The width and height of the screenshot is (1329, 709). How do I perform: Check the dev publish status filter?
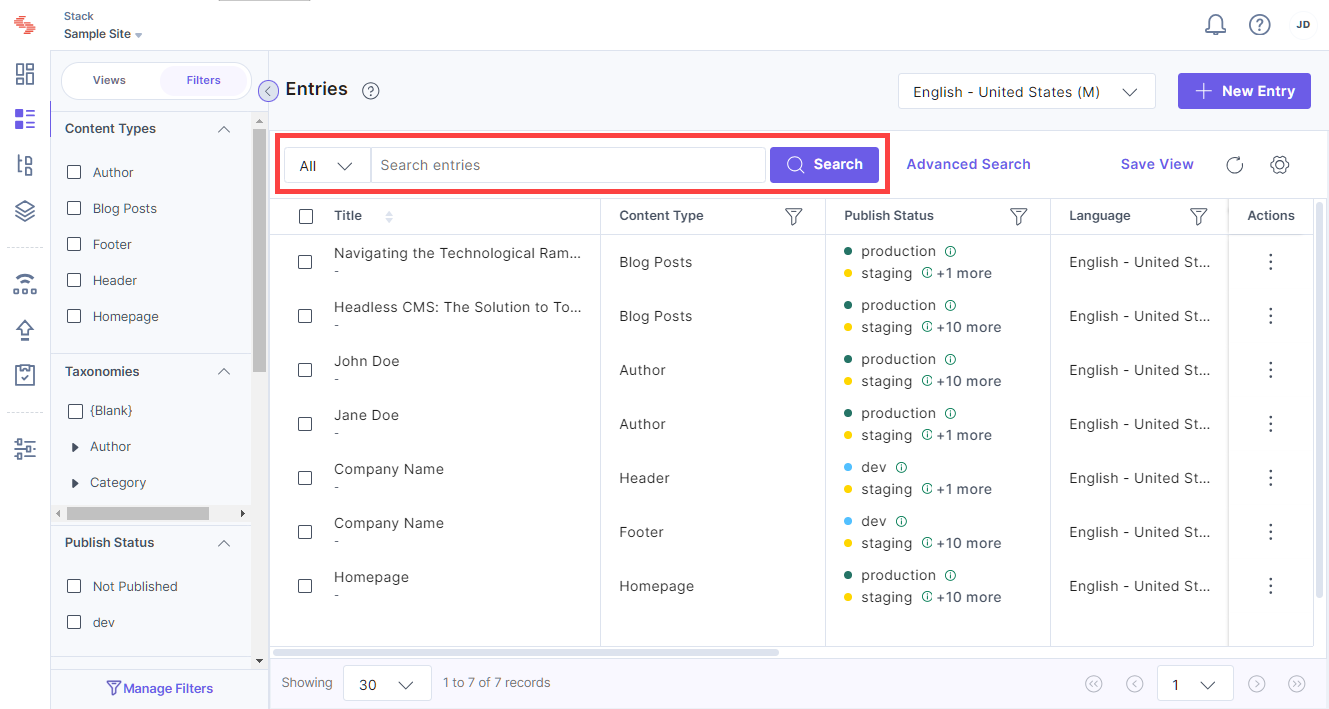pyautogui.click(x=74, y=622)
